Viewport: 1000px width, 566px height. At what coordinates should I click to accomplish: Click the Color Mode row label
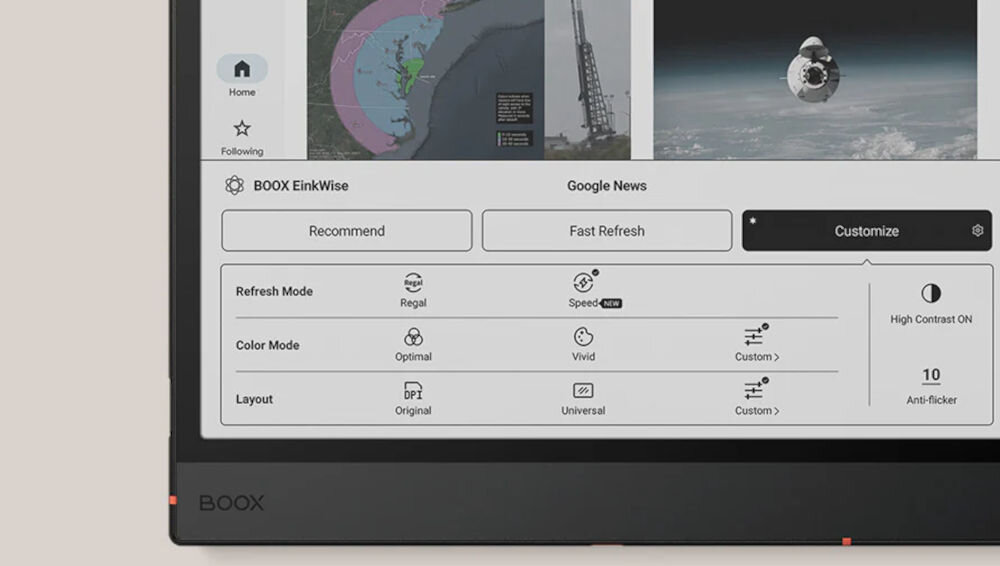click(x=267, y=345)
